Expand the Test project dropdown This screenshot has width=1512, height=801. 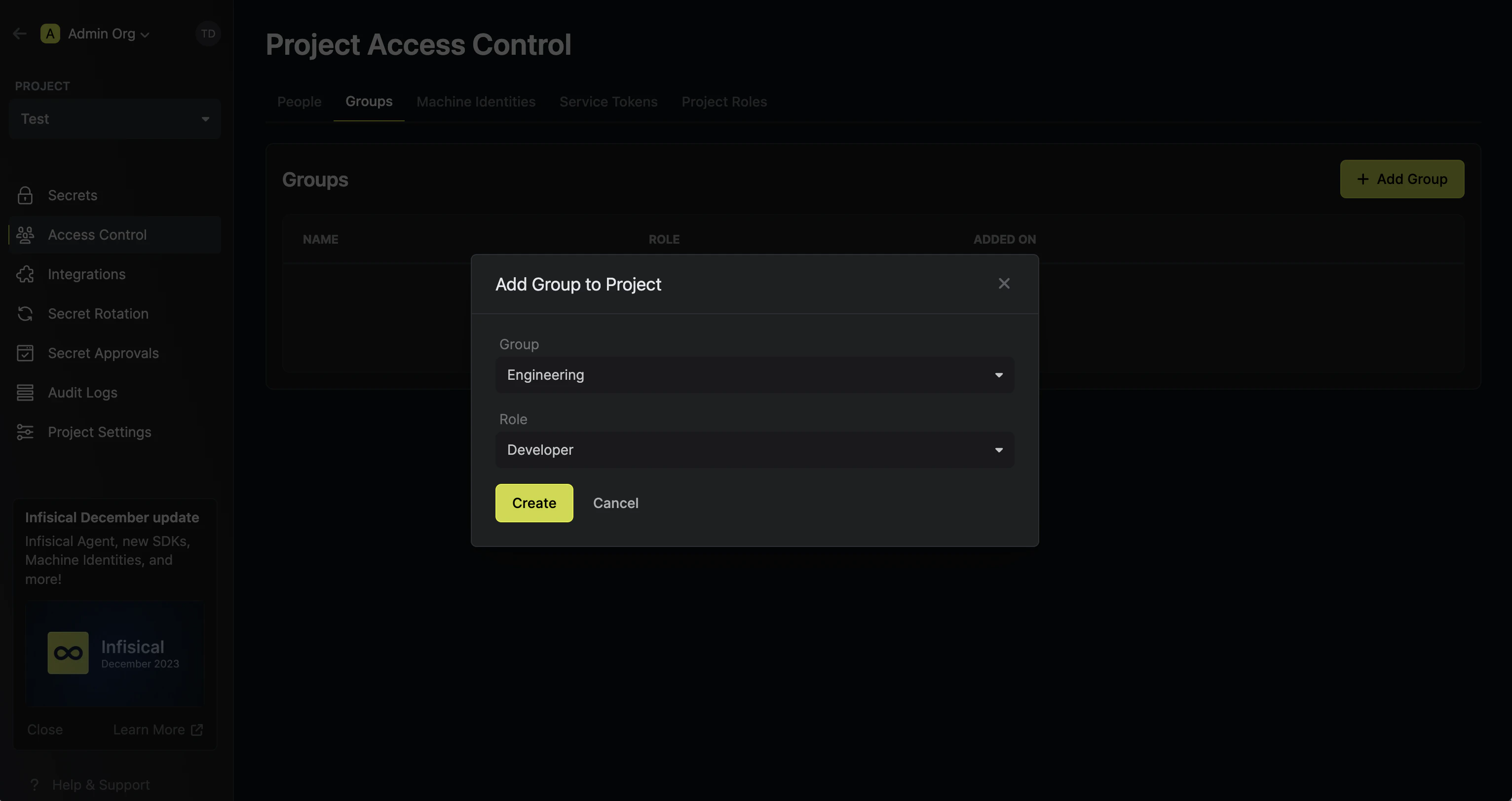tap(115, 118)
